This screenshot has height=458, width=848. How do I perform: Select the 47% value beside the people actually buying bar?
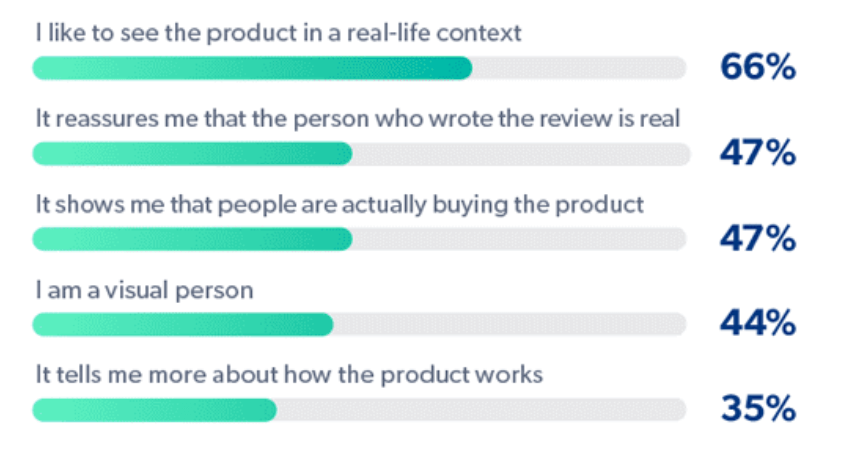(758, 239)
